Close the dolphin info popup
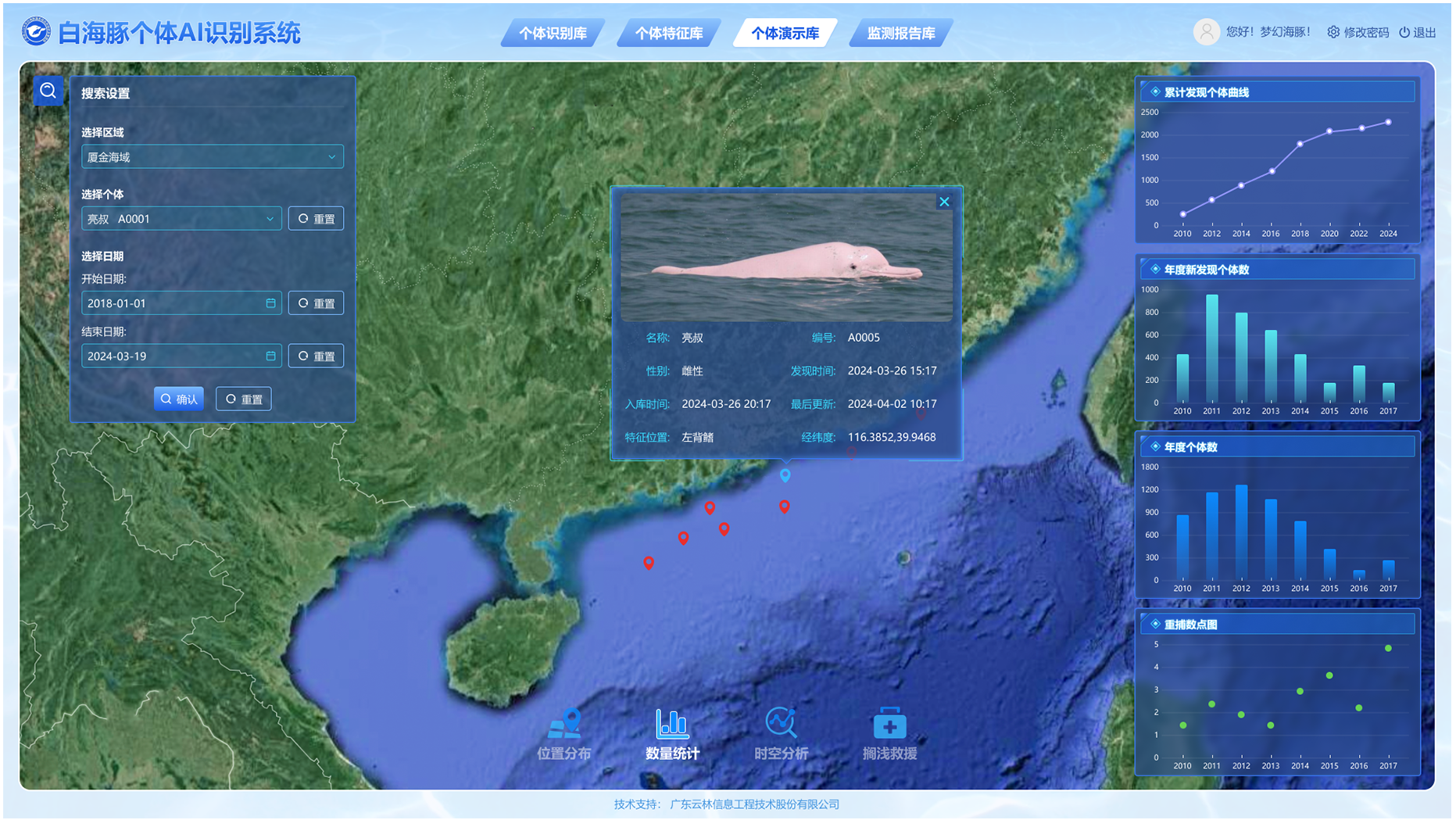This screenshot has height=820, width=1456. pyautogui.click(x=944, y=202)
